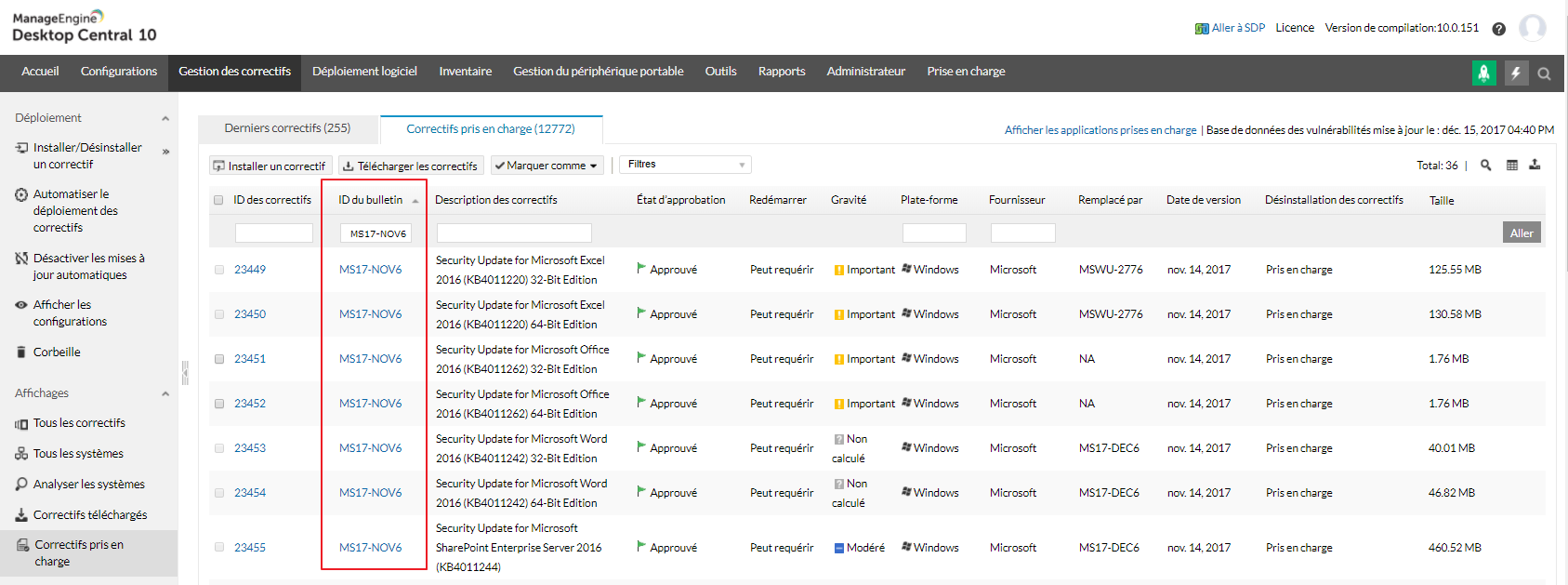Click the Correctifs téléchargés download icon

[x=21, y=514]
